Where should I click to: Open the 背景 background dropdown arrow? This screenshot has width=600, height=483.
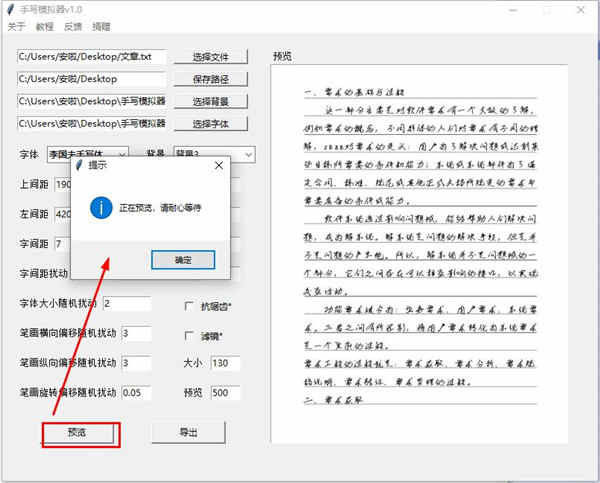[x=249, y=155]
